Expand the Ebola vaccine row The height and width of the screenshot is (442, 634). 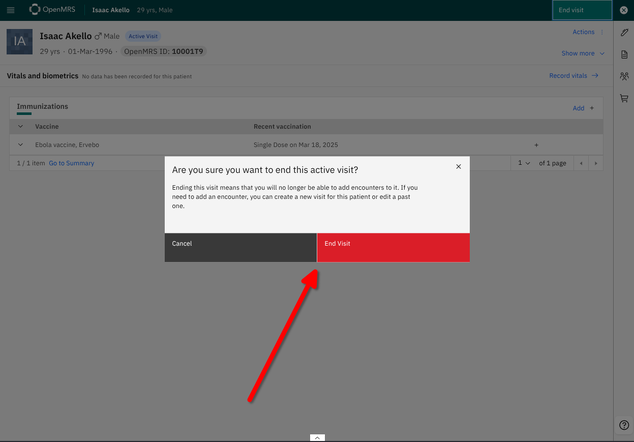[x=21, y=145]
